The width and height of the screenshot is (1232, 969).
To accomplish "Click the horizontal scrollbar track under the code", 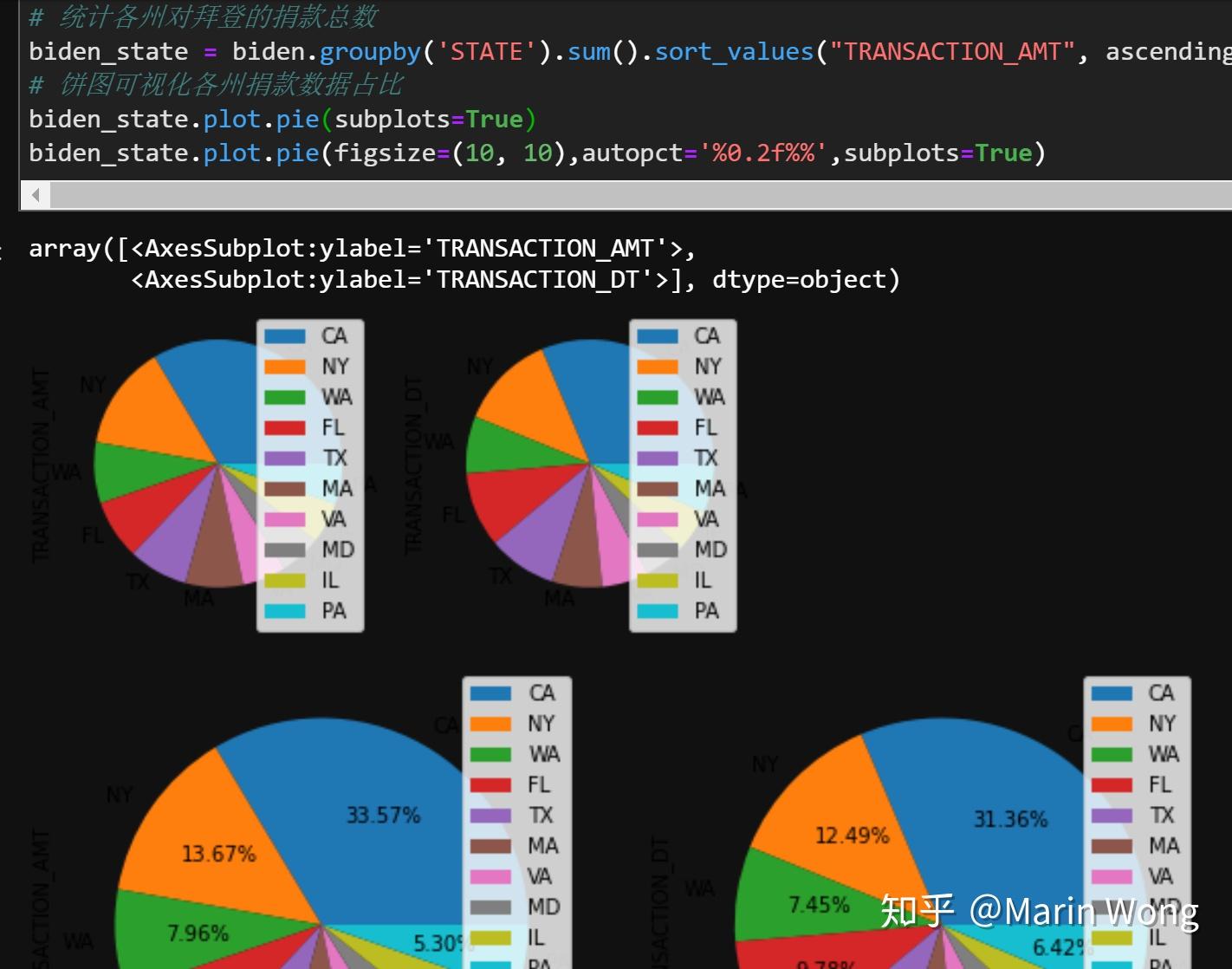I will 641,195.
